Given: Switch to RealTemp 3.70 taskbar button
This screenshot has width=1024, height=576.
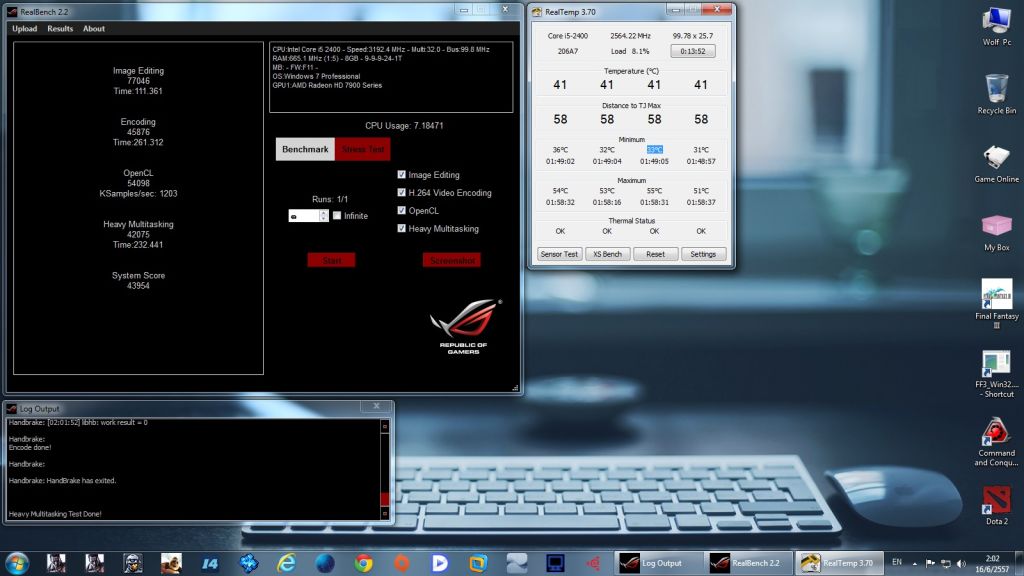Looking at the screenshot, I should (839, 563).
